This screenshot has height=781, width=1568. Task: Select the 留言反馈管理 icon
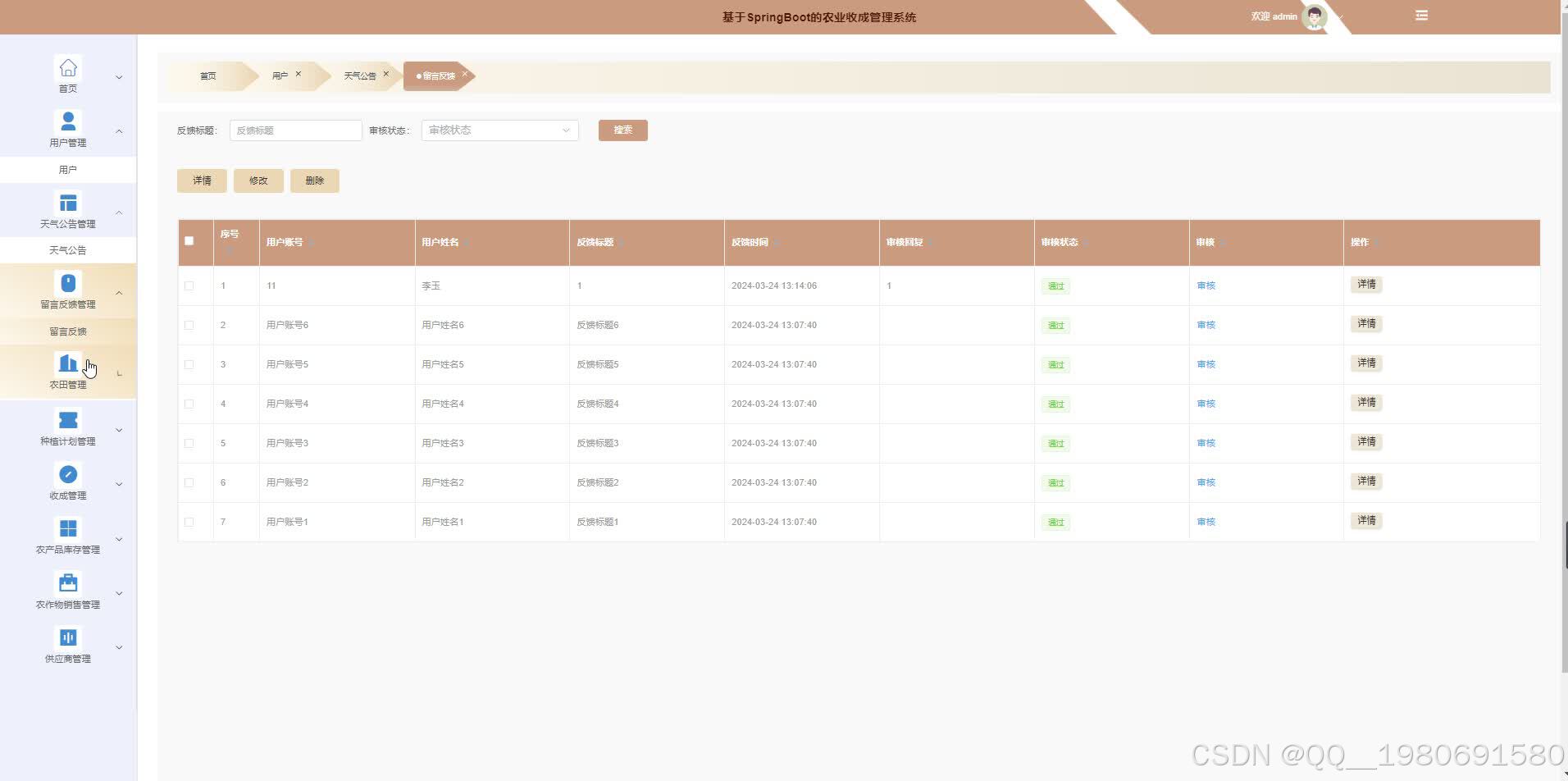coord(68,283)
